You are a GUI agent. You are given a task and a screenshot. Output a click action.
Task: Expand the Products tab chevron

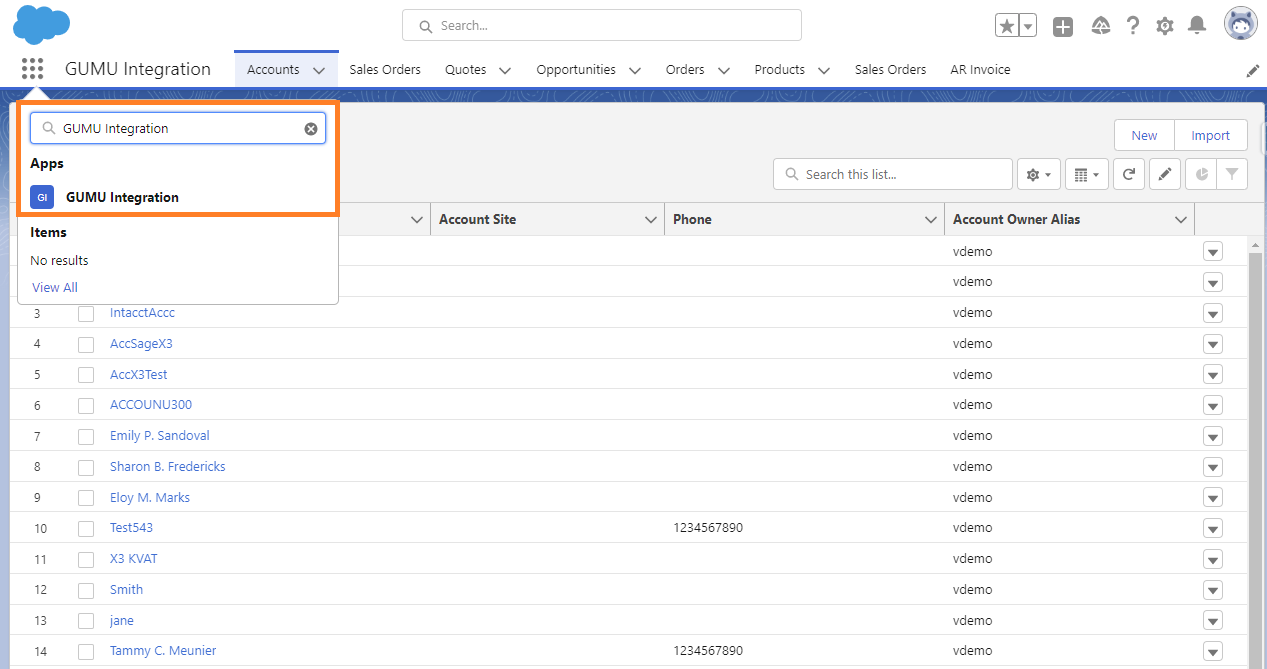click(824, 70)
